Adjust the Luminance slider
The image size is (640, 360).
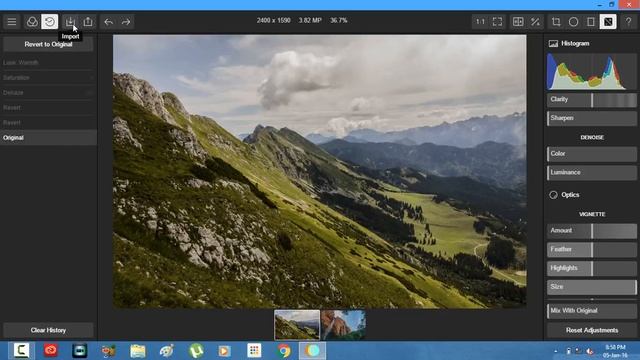(x=592, y=173)
